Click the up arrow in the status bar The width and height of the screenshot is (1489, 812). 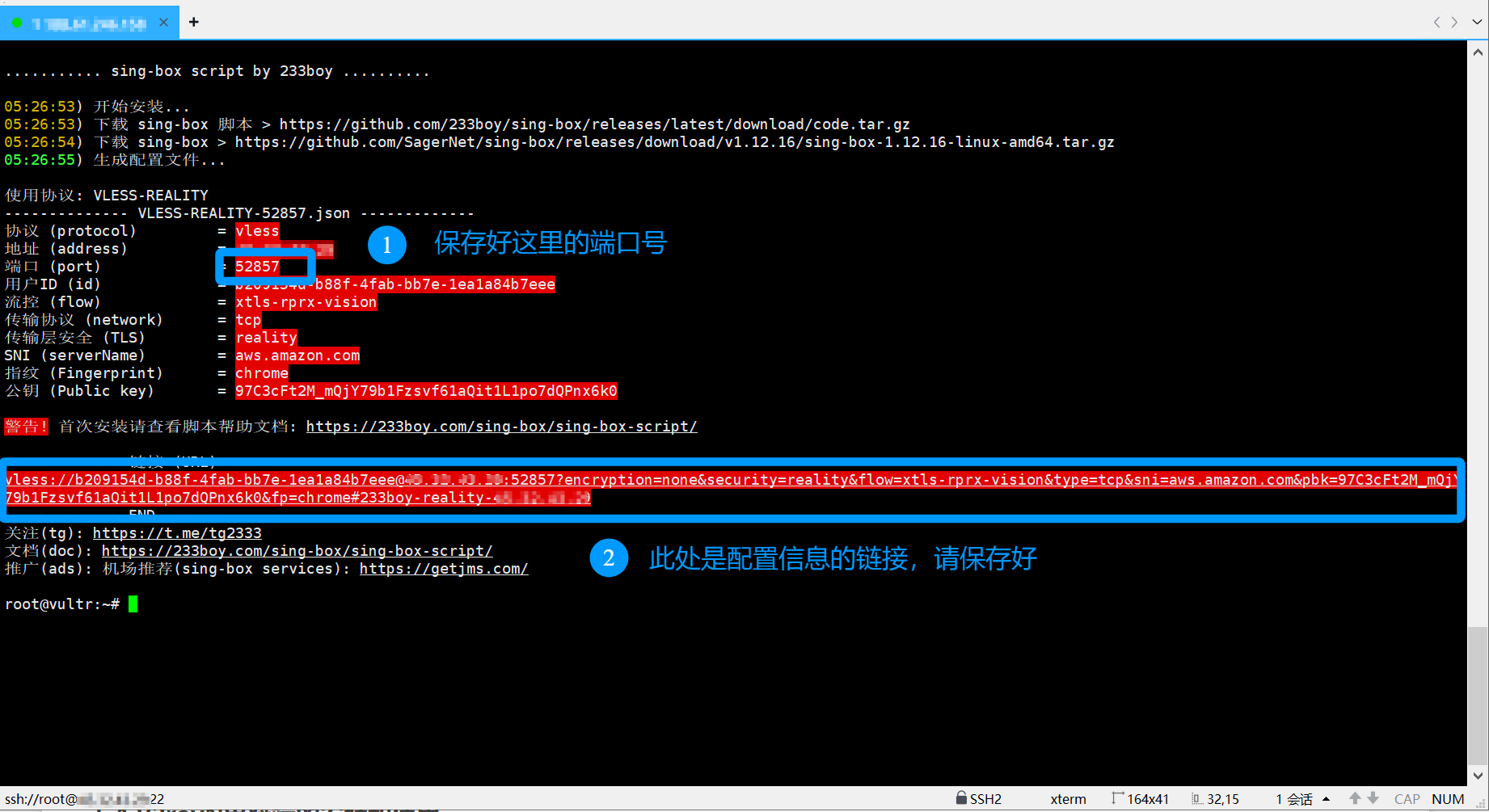(x=1355, y=798)
